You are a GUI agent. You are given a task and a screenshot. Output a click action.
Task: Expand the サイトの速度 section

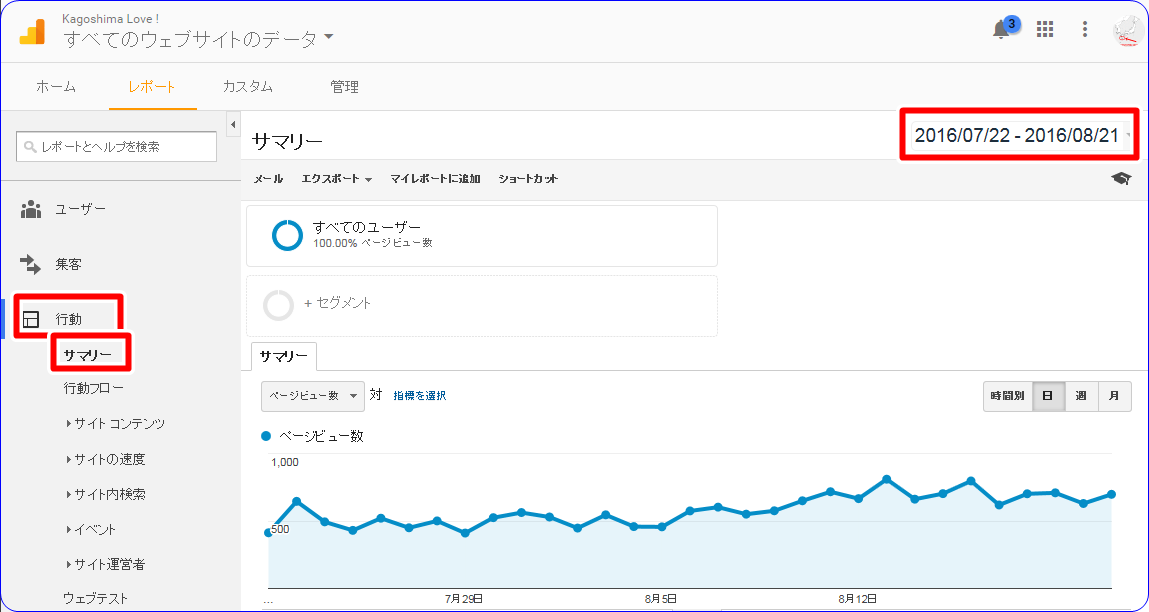(x=106, y=460)
